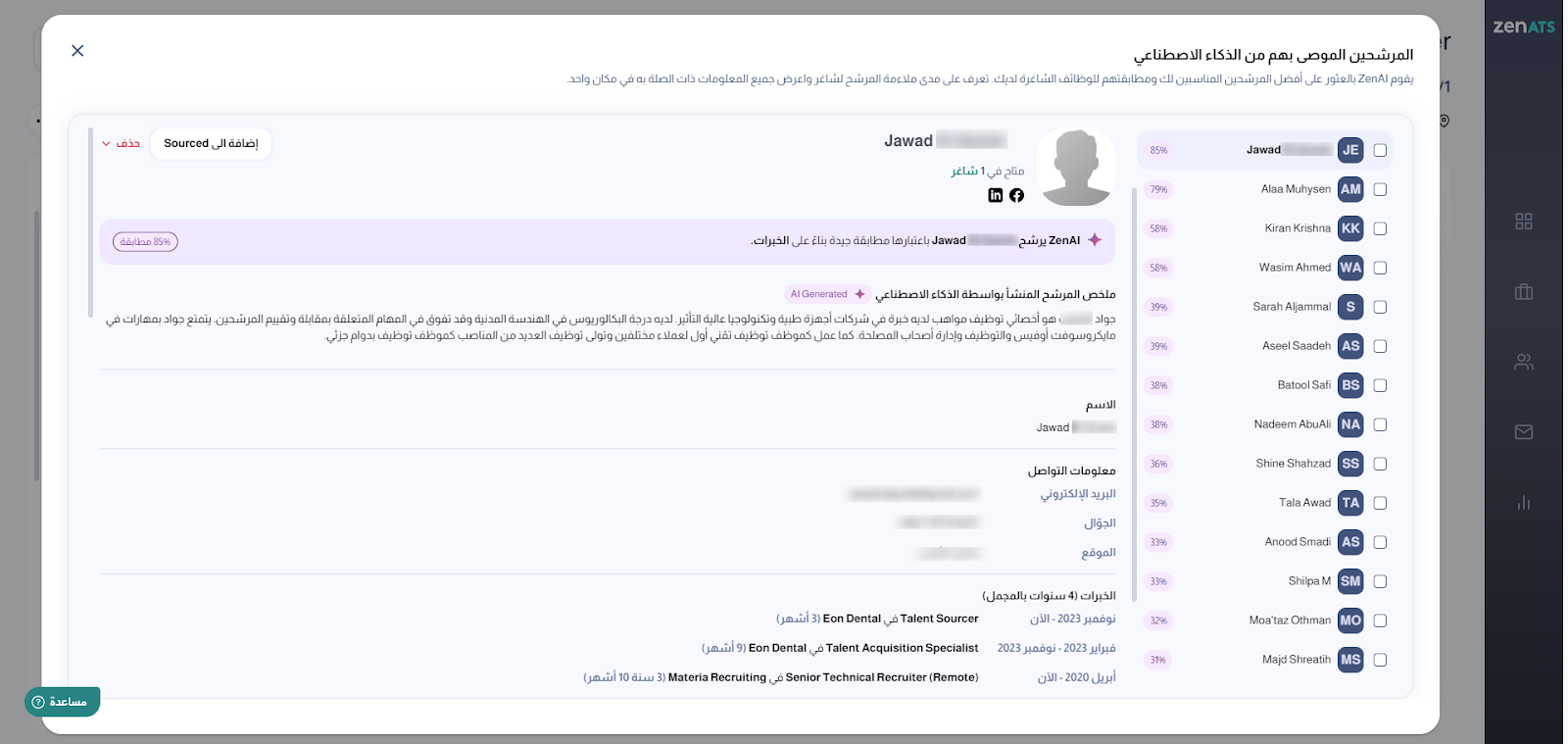The width and height of the screenshot is (1568, 744).
Task: Click the MO avatar for Moa'taz Othman
Action: pos(1350,620)
